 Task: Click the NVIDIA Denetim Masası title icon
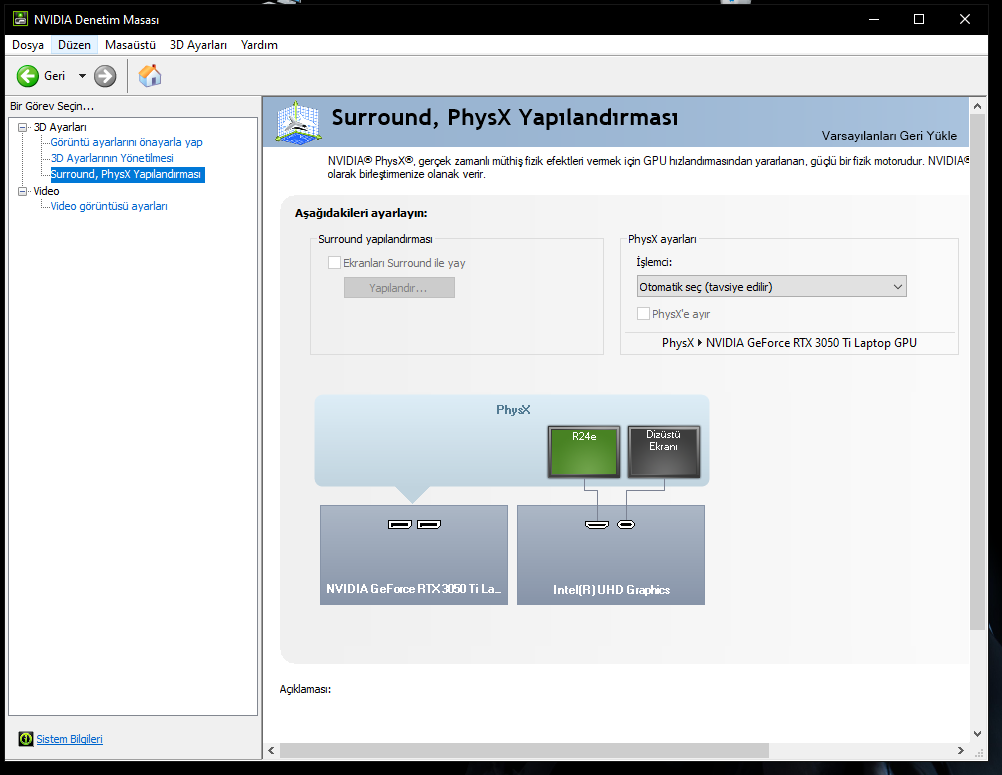coord(20,19)
